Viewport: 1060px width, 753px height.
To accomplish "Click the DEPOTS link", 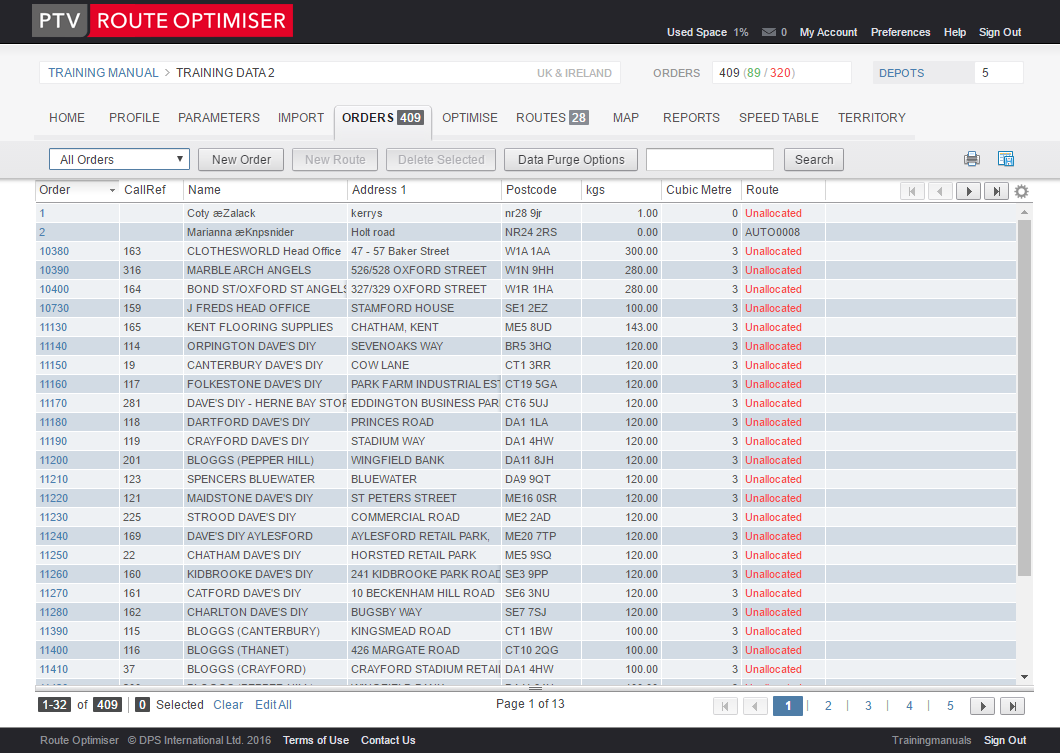I will (x=901, y=73).
